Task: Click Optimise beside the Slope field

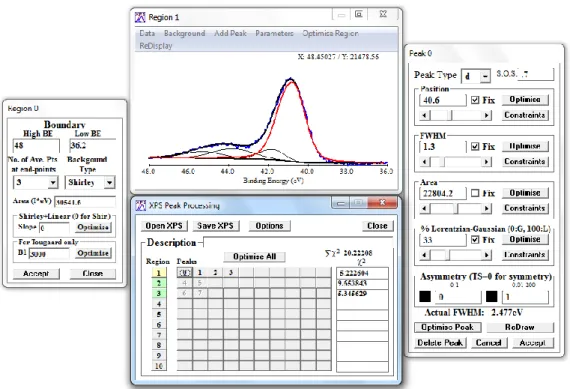Action: pos(93,227)
